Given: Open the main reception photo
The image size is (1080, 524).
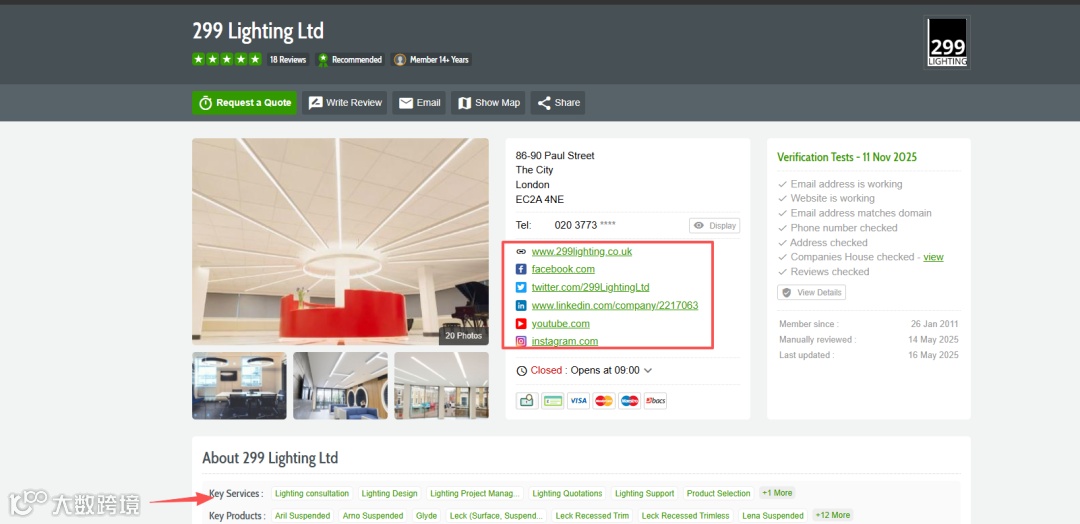Looking at the screenshot, I should coord(340,241).
